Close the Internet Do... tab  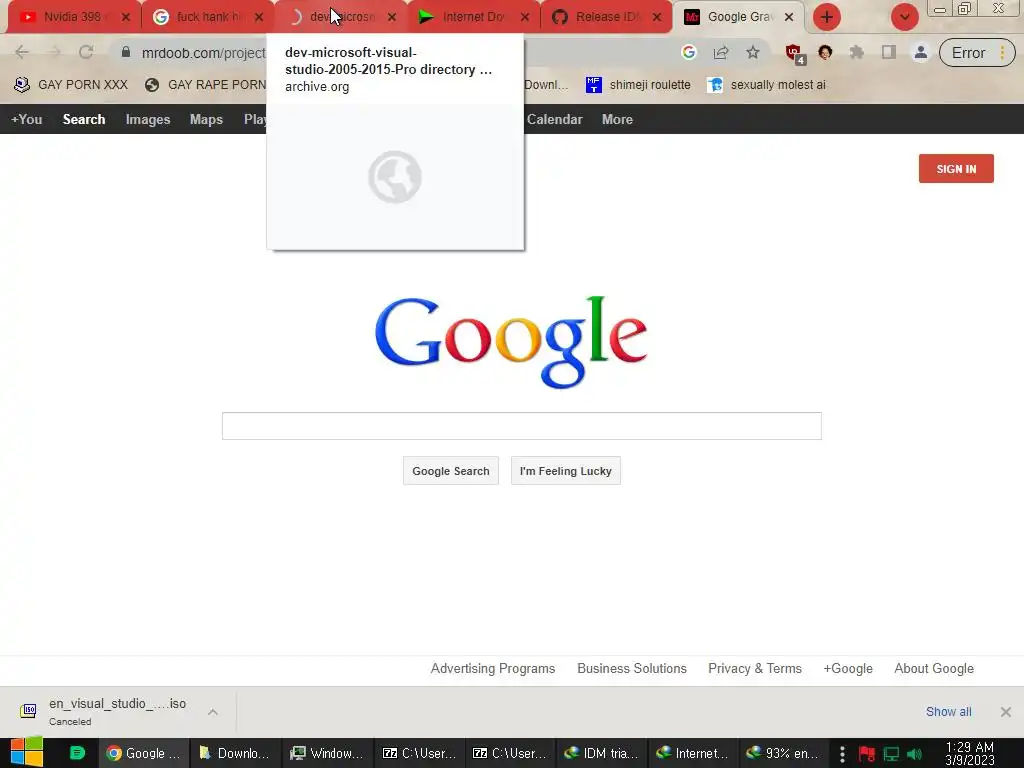click(x=524, y=17)
